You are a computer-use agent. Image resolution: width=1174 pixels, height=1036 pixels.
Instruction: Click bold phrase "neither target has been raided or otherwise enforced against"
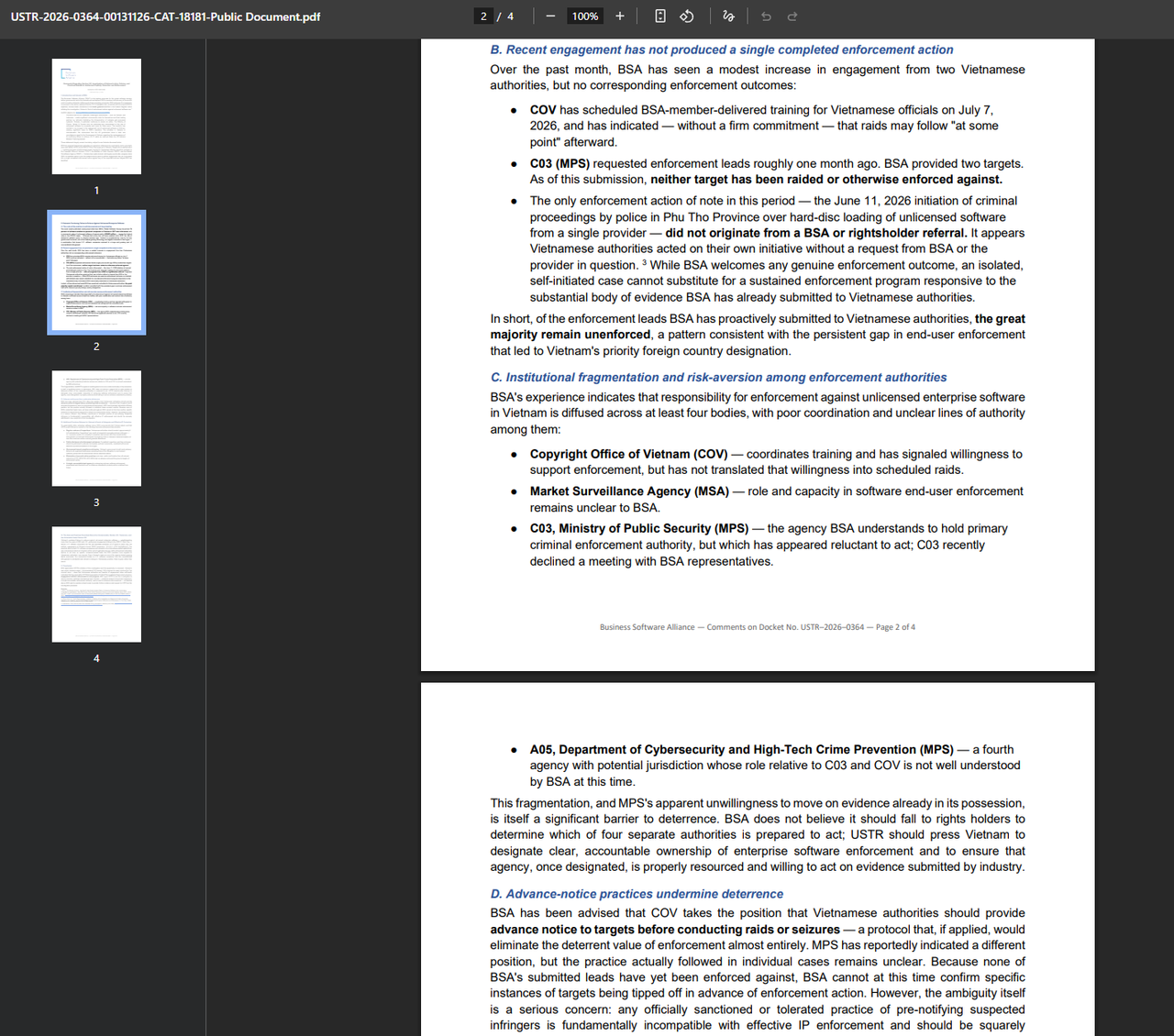point(826,180)
